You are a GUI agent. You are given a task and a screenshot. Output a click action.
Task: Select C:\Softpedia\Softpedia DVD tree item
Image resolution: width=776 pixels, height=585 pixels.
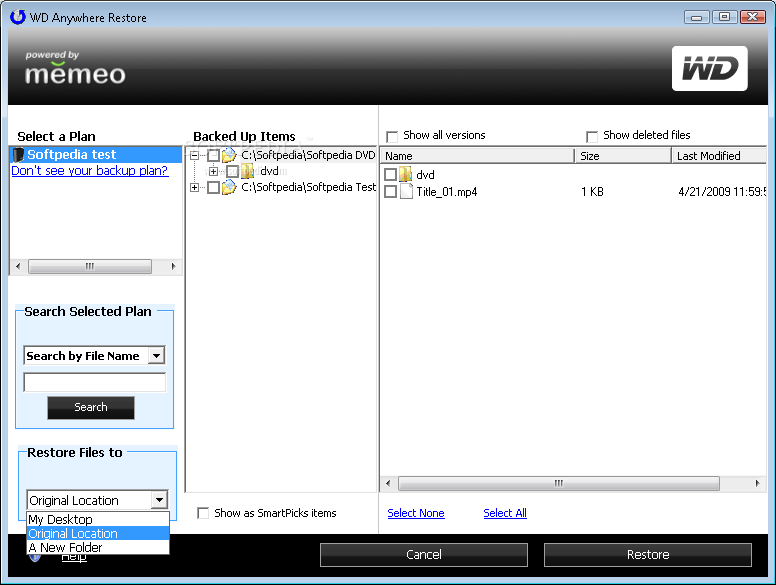pos(308,155)
